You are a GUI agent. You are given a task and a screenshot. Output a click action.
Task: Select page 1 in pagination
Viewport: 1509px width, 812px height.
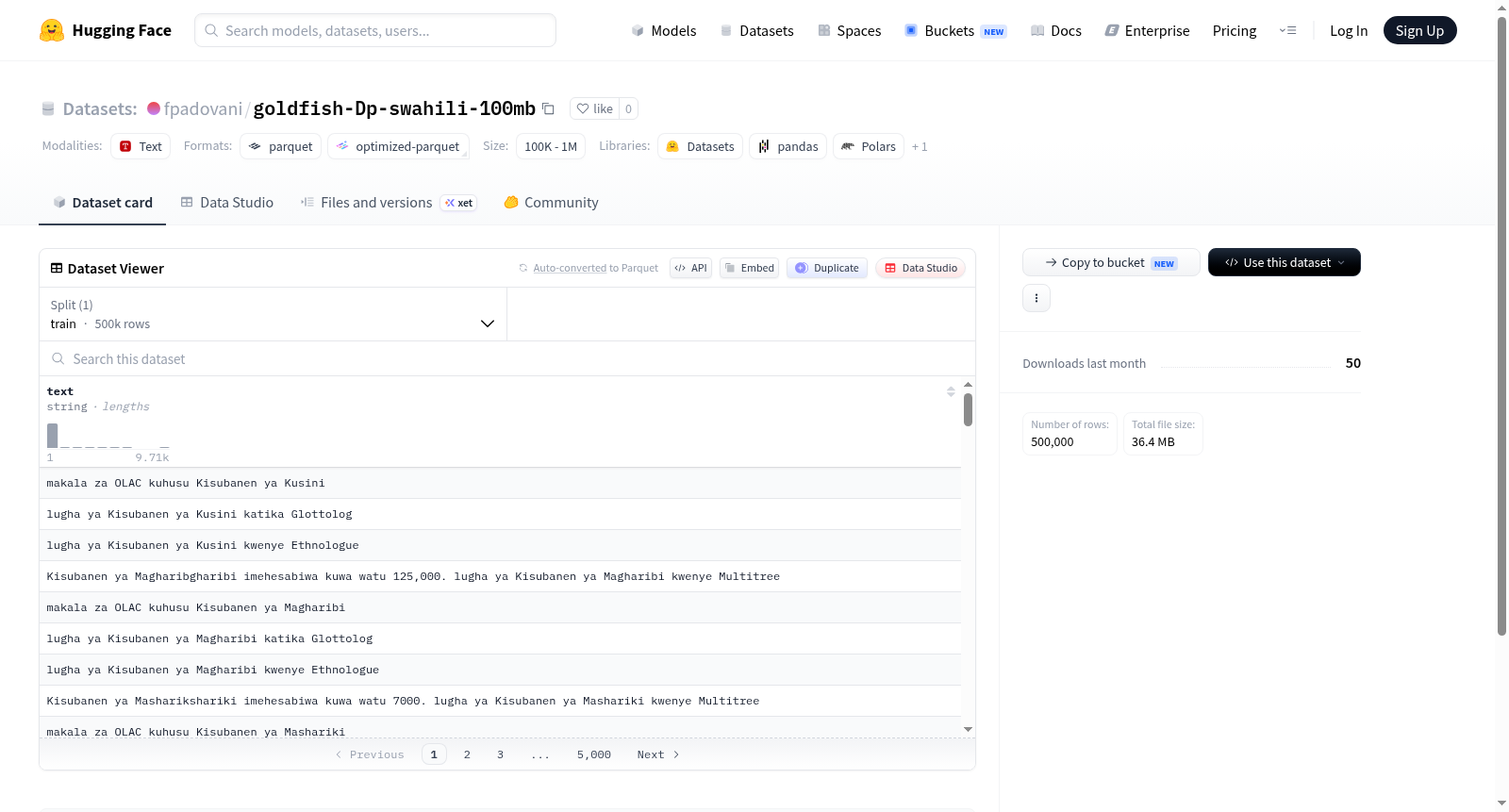434,754
